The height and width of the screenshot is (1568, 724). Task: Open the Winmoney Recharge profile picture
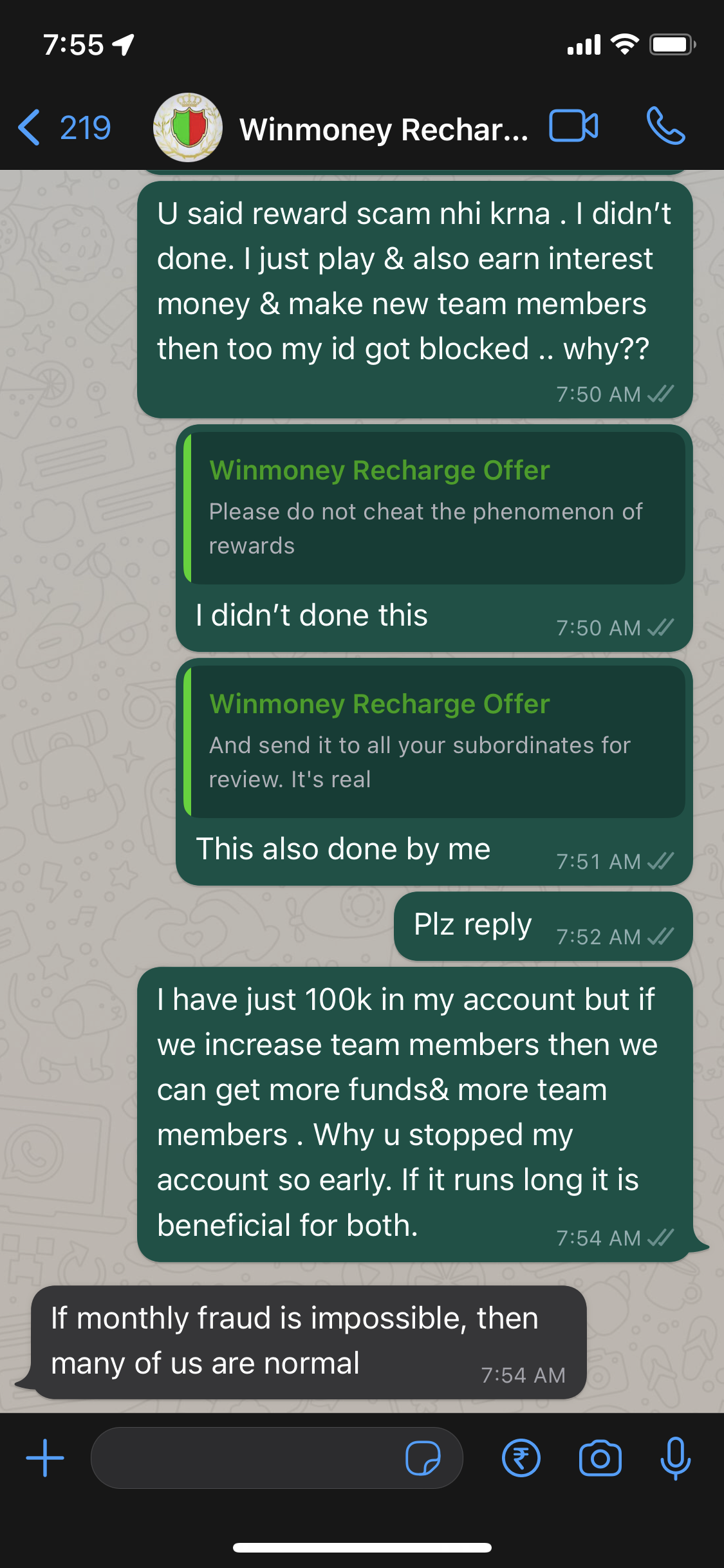pos(188,127)
